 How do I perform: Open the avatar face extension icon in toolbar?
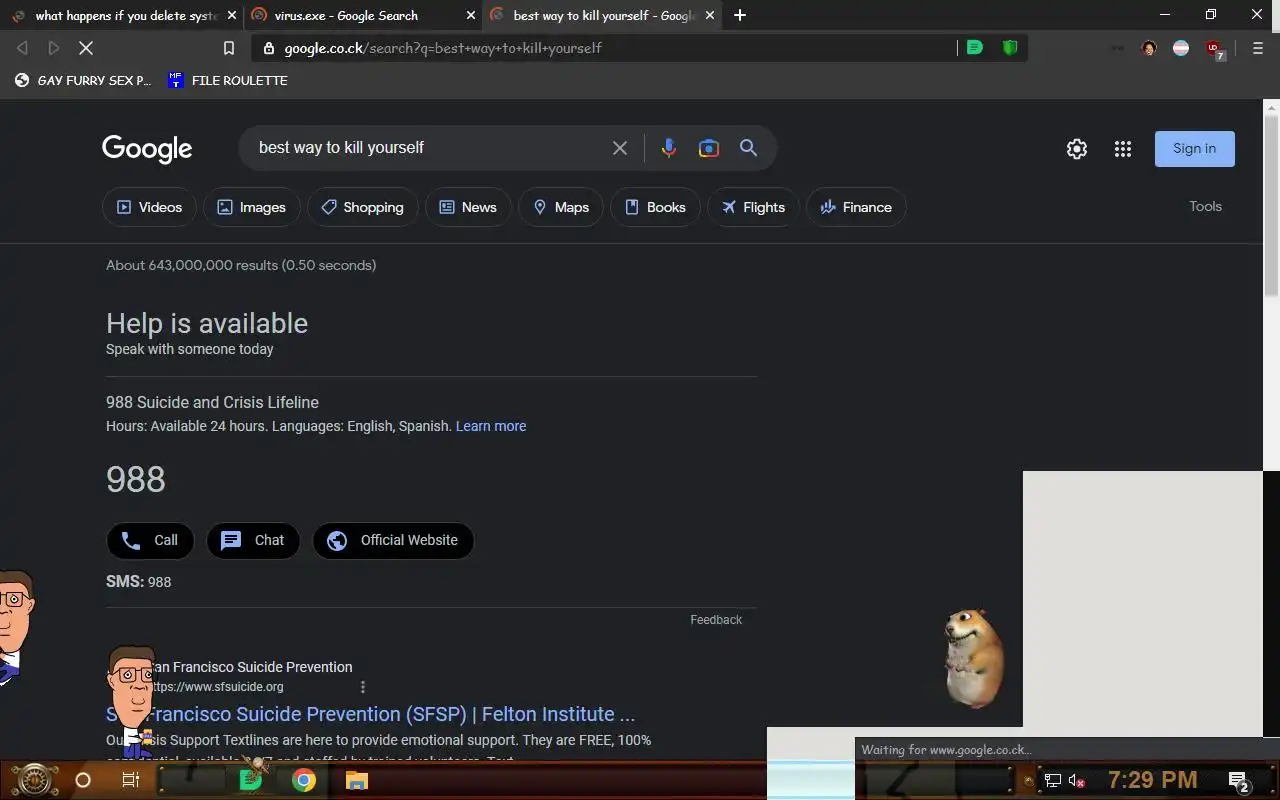coord(1149,48)
